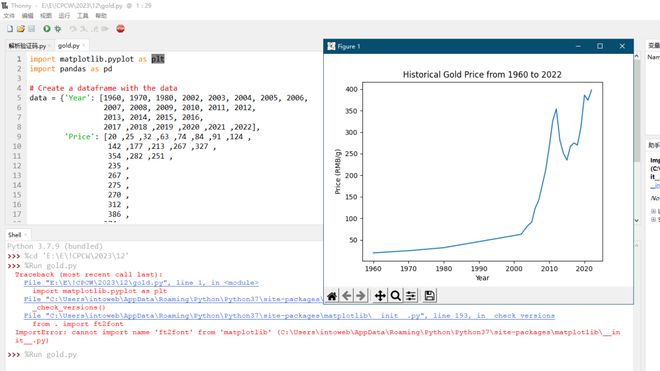Close the Figure 1 window

point(622,46)
